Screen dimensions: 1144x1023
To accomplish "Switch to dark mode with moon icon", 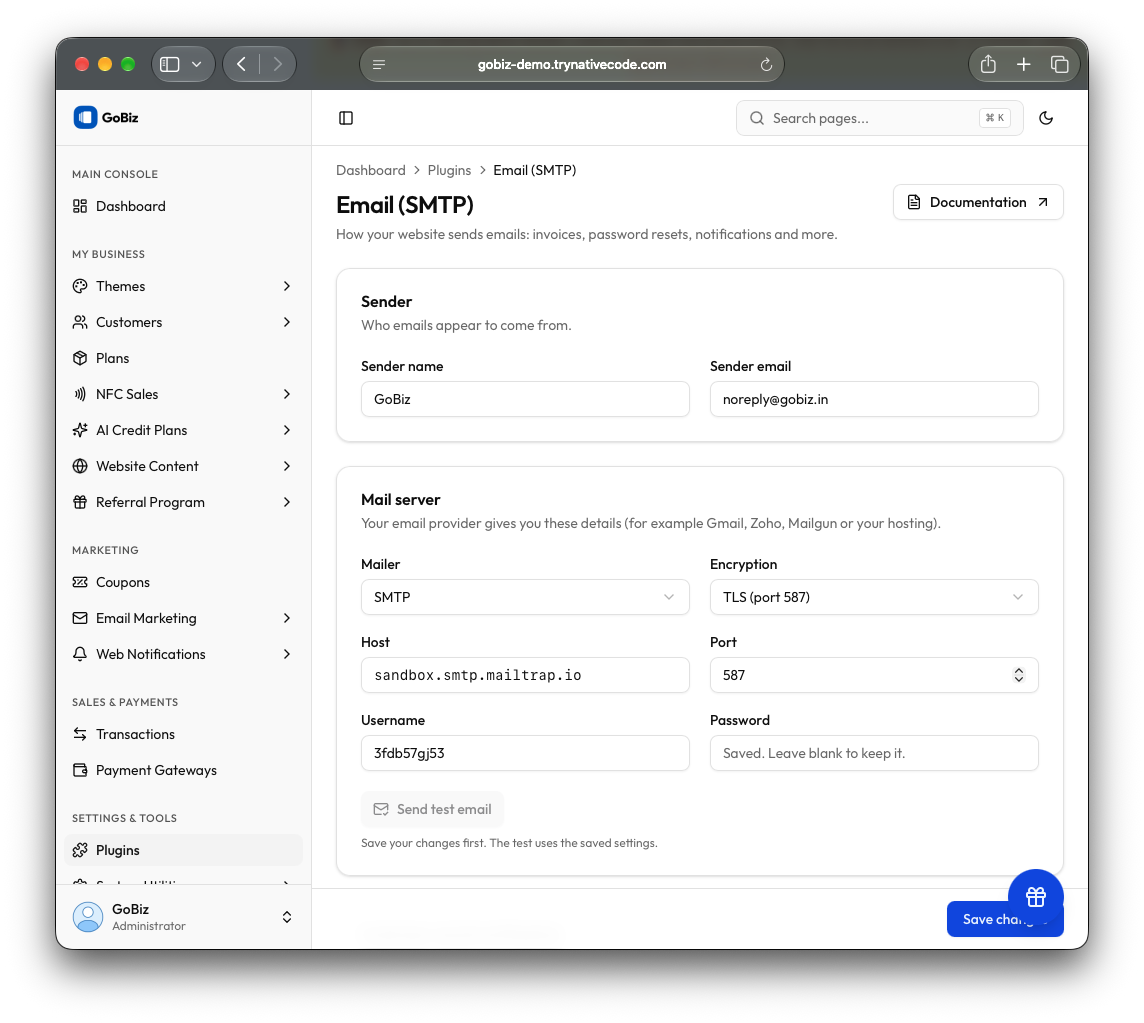I will point(1046,118).
